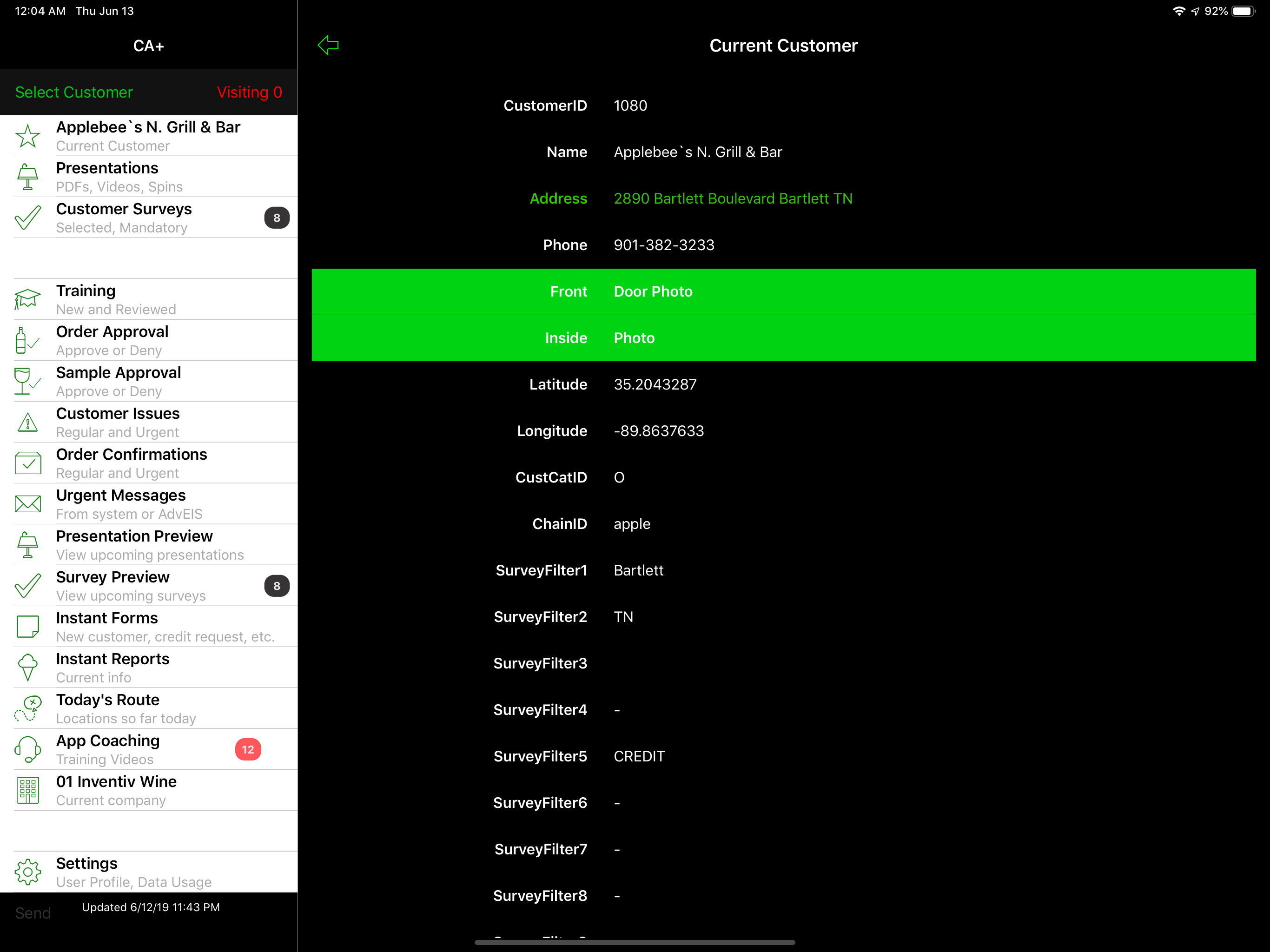Open the green address link
This screenshot has width=1270, height=952.
point(733,198)
